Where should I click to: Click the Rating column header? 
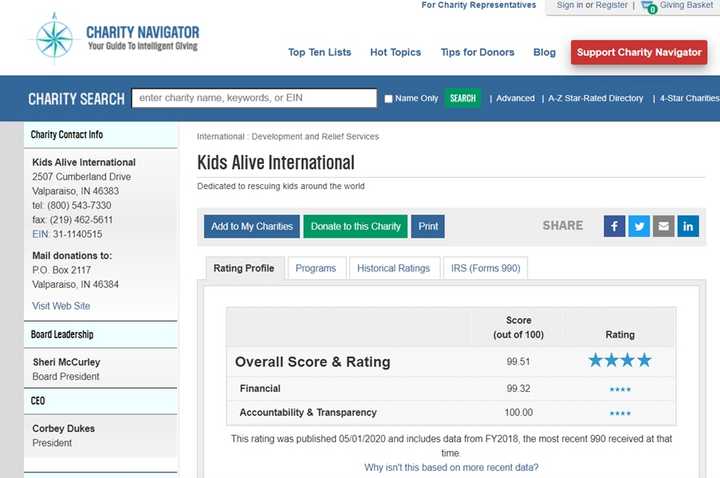tap(620, 335)
